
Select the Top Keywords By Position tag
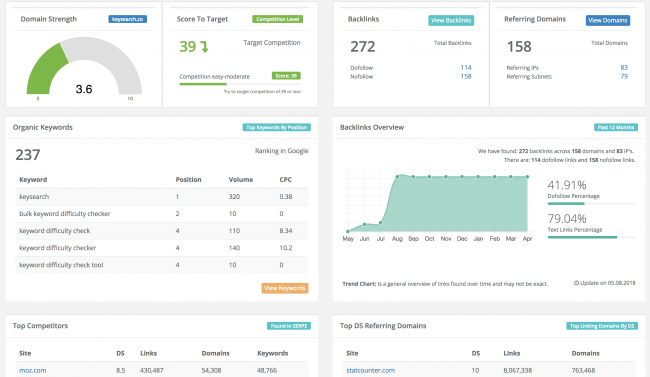point(276,127)
